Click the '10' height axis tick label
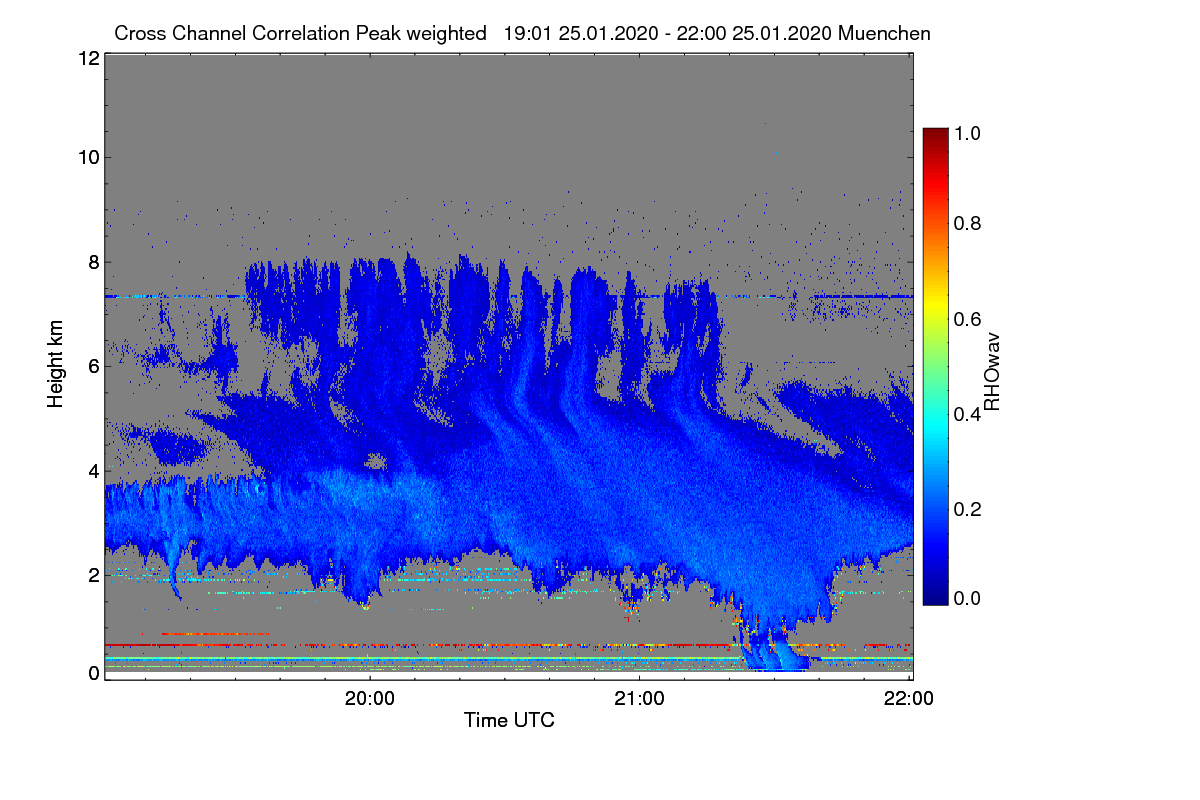The width and height of the screenshot is (1200, 800). pos(88,157)
